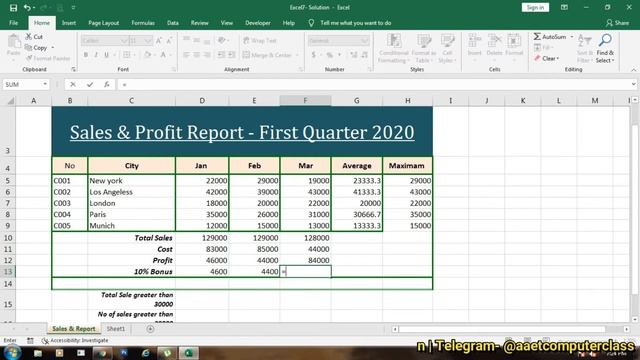
Task: Toggle Wrap Text
Action: pyautogui.click(x=260, y=40)
